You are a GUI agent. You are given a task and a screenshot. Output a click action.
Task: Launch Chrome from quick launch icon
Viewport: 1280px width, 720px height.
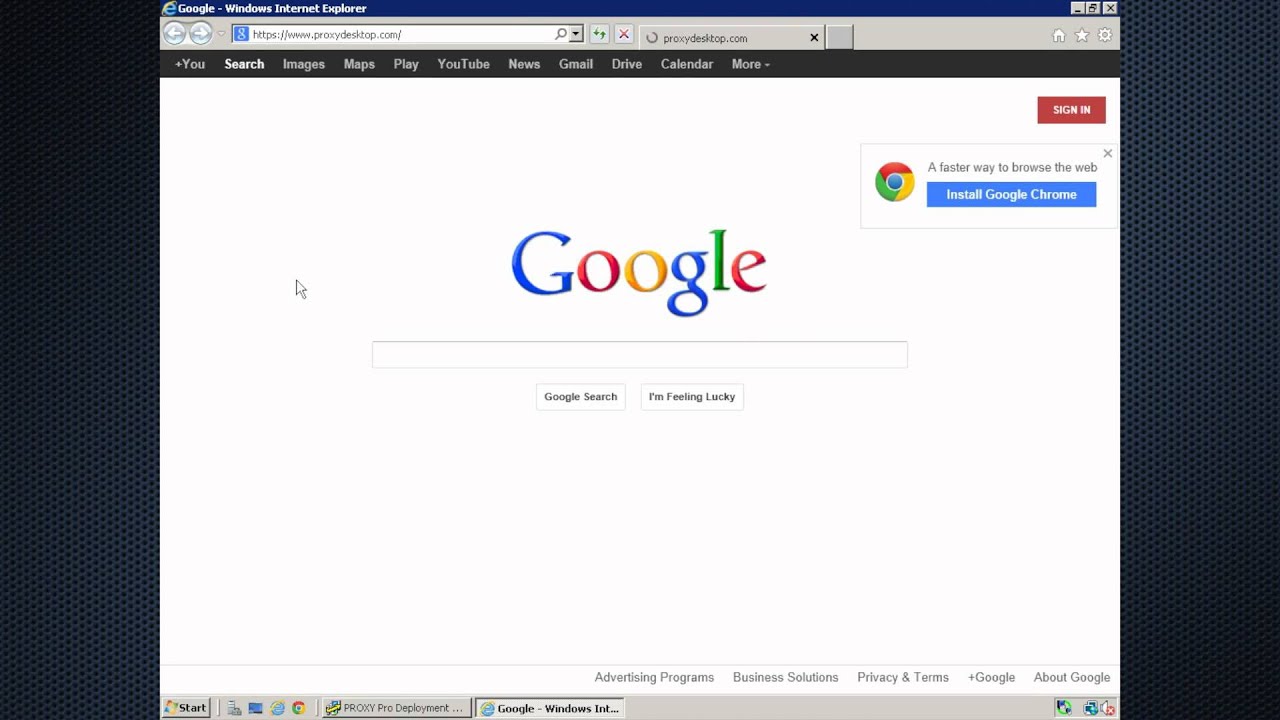(298, 708)
